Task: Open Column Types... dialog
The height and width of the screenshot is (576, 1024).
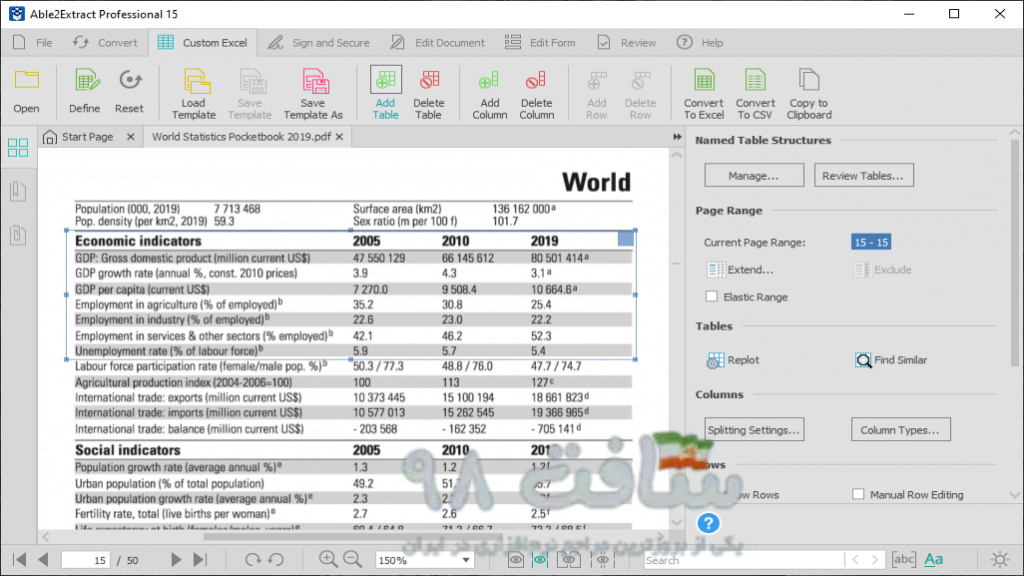Action: (900, 430)
